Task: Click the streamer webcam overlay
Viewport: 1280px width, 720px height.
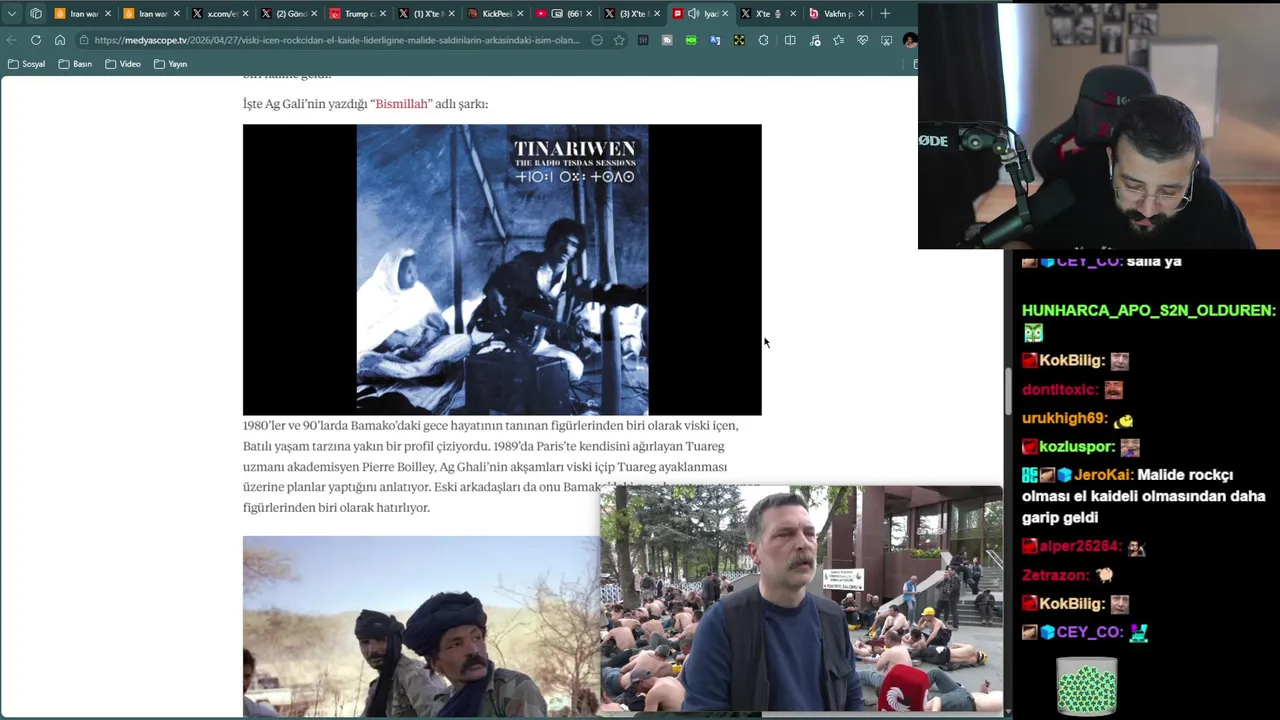Action: coord(1099,125)
